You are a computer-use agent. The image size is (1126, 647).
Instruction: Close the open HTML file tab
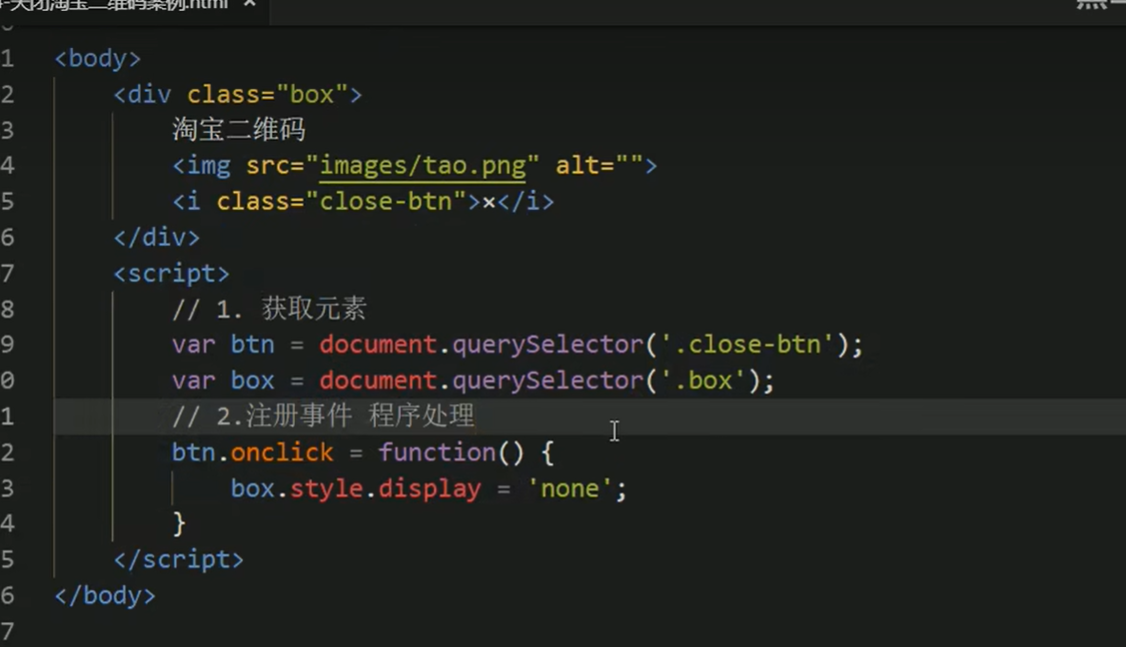tap(249, 4)
